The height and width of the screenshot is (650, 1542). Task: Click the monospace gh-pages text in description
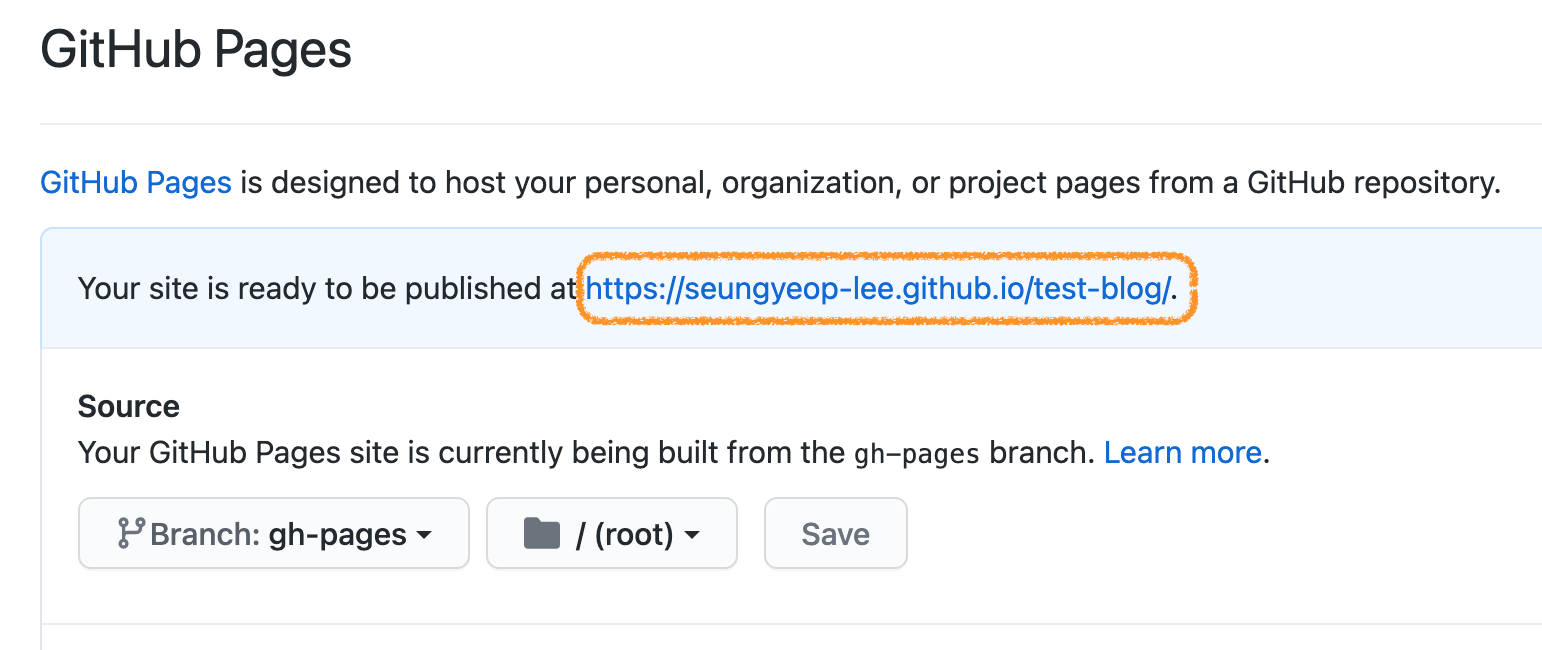pos(917,454)
